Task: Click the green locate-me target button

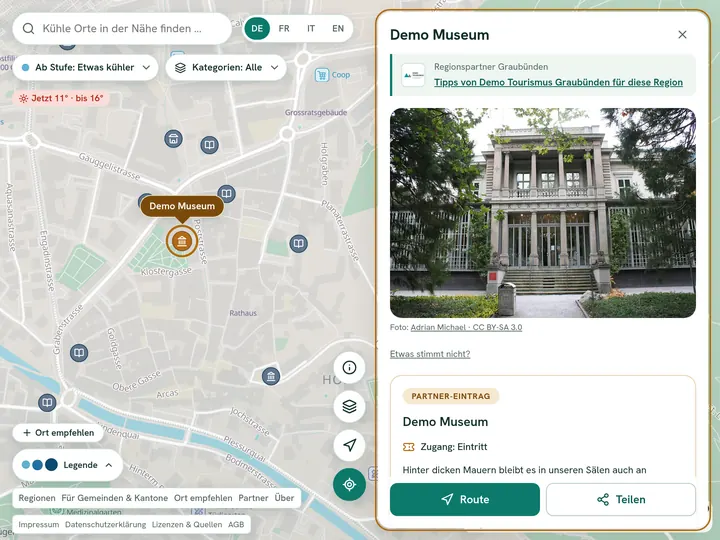Action: pyautogui.click(x=349, y=484)
